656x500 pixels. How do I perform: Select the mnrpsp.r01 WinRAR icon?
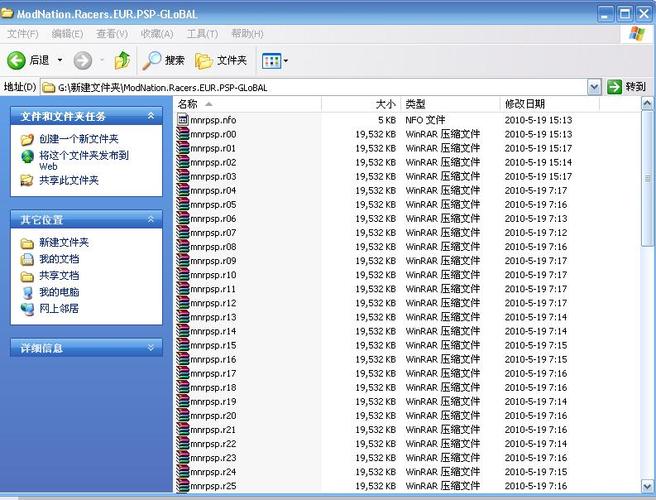(x=182, y=148)
